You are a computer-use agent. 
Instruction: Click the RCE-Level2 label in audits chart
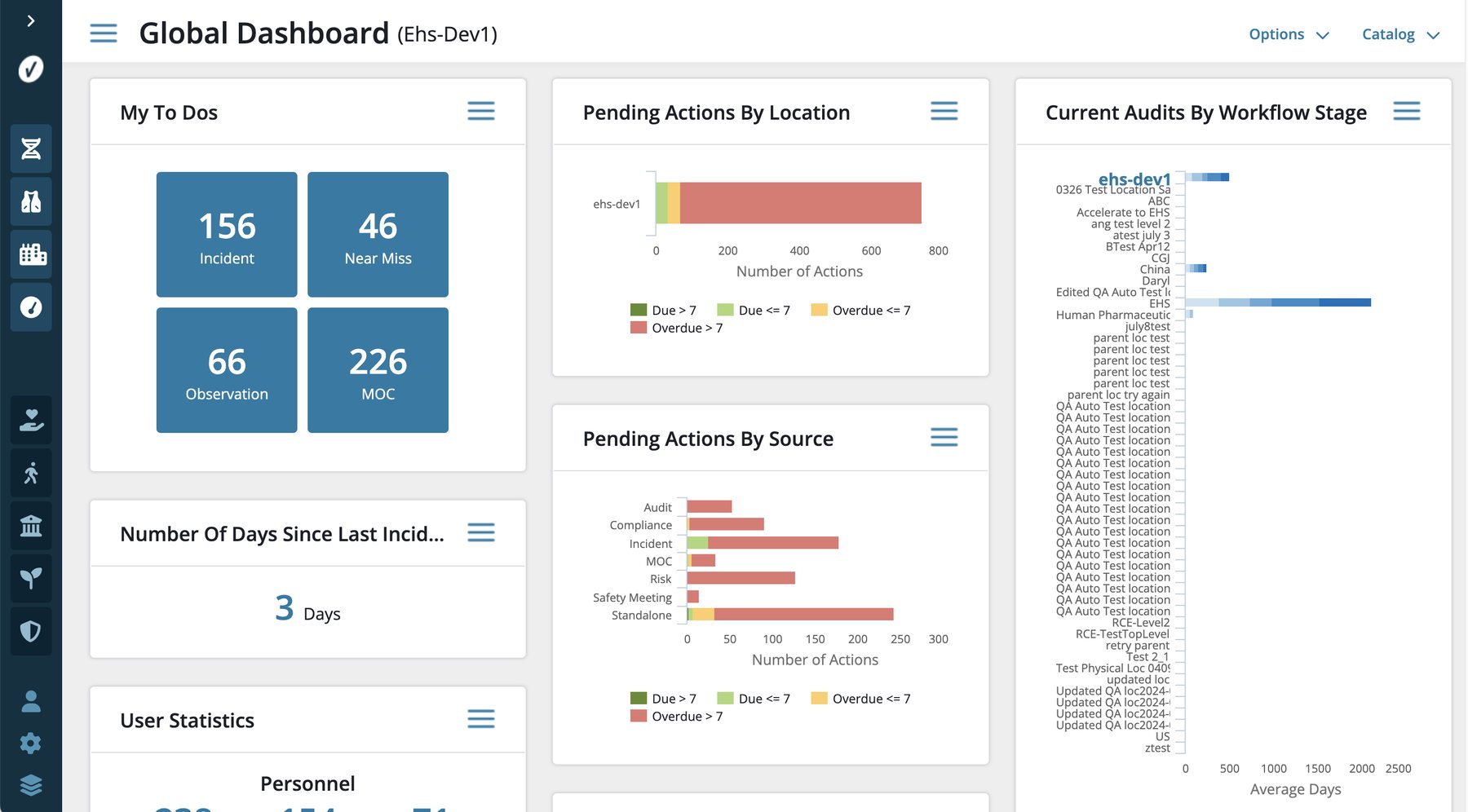[x=1141, y=622]
